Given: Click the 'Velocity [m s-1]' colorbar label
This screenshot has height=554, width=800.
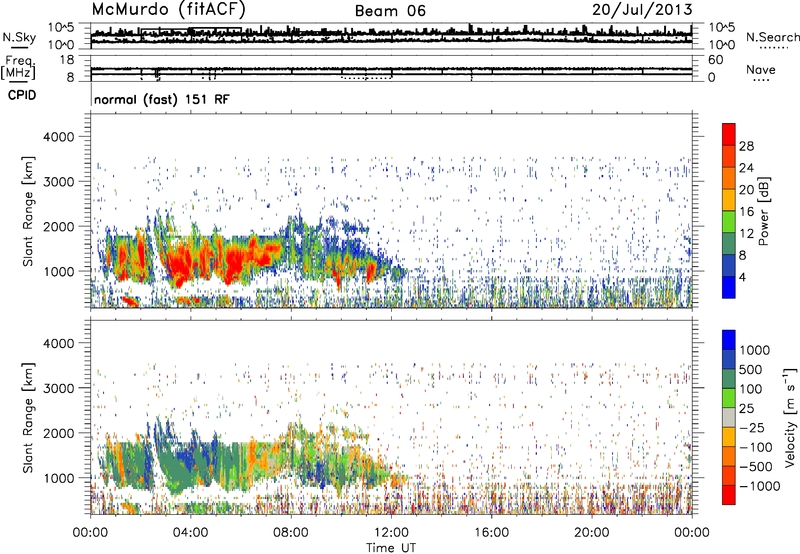Looking at the screenshot, I should tap(790, 417).
